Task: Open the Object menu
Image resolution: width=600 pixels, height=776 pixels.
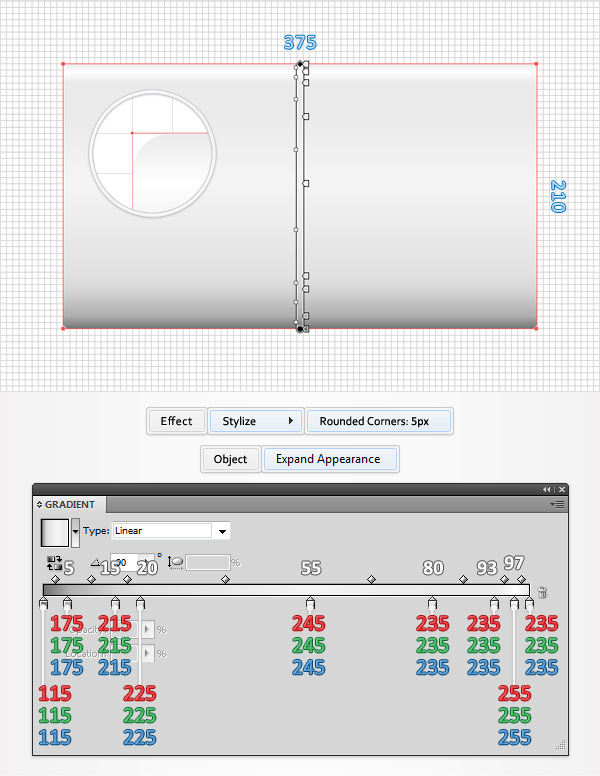Action: 230,459
